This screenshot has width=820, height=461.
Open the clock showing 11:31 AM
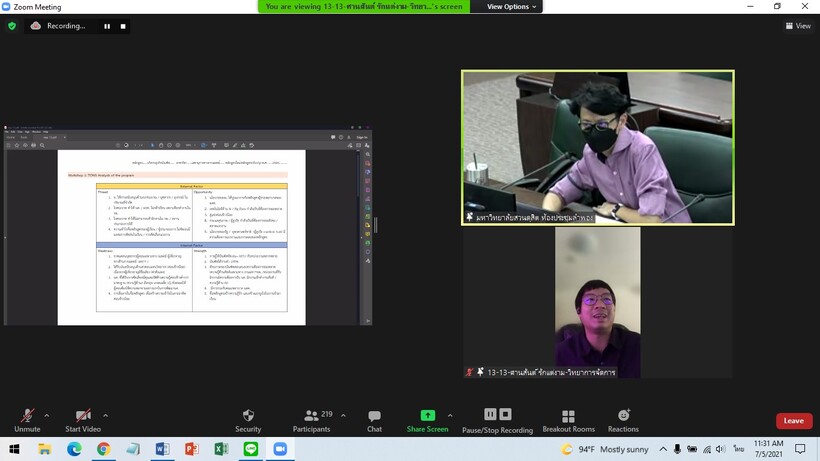tap(769, 449)
